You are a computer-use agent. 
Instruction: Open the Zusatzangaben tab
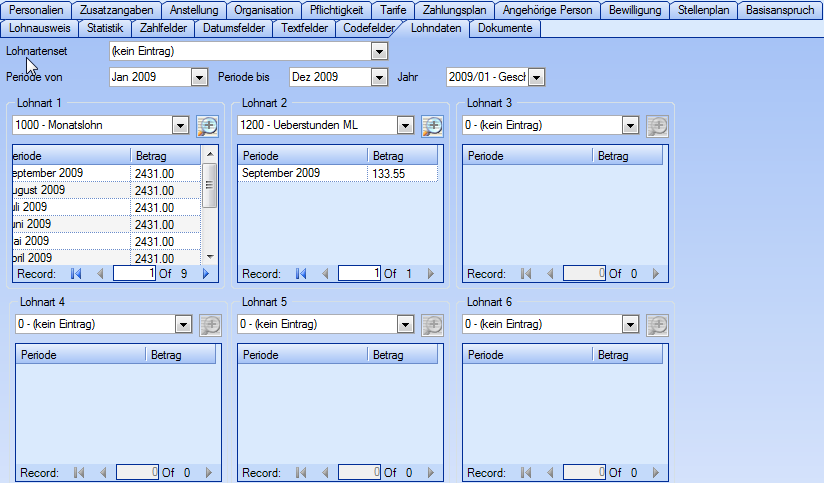click(116, 10)
